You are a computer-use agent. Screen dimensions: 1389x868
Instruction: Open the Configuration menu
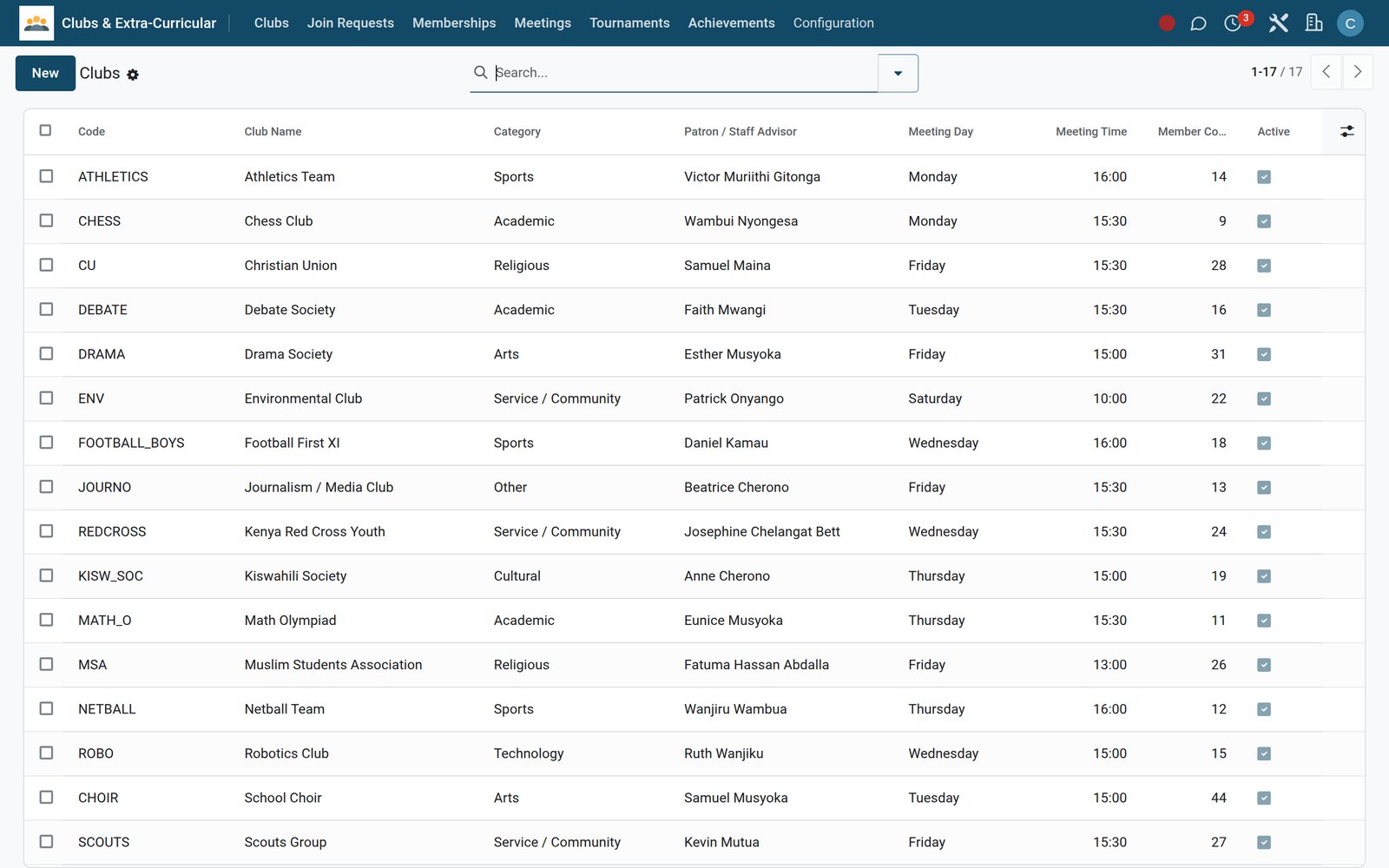click(833, 23)
